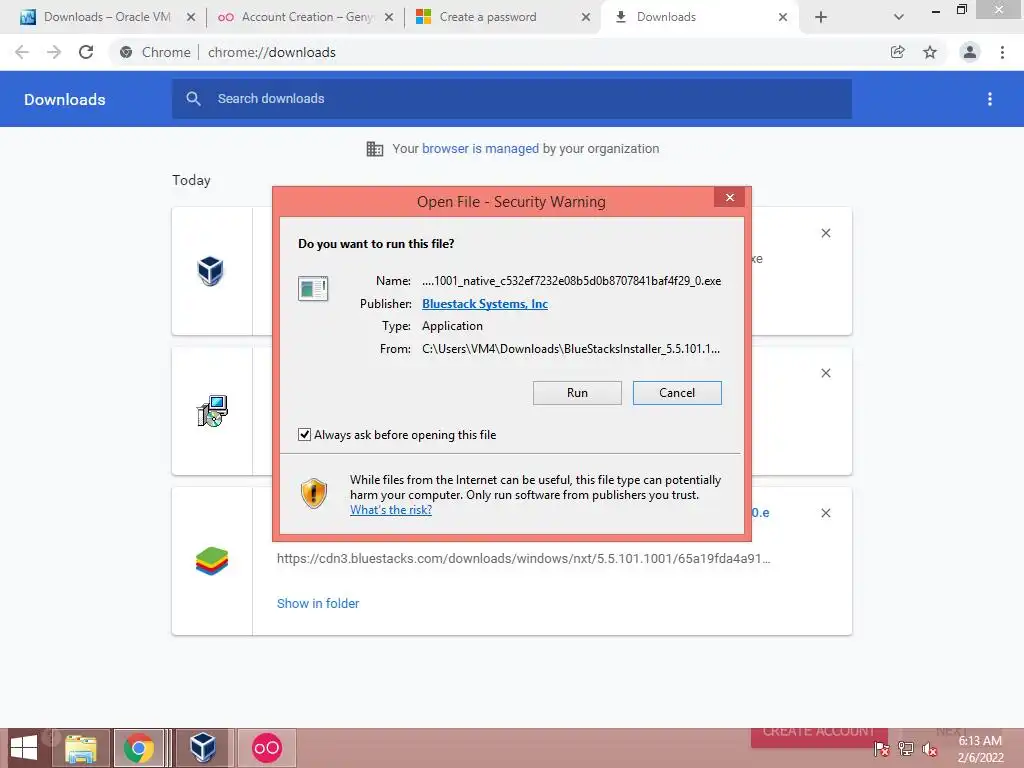Open File Explorer from the taskbar
The width and height of the screenshot is (1024, 768).
point(80,748)
